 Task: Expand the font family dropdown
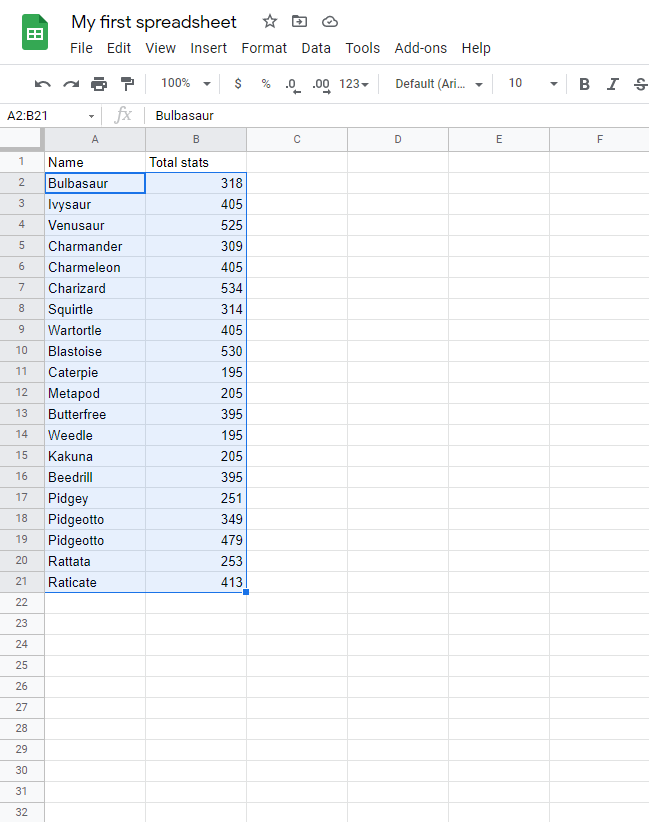point(438,84)
